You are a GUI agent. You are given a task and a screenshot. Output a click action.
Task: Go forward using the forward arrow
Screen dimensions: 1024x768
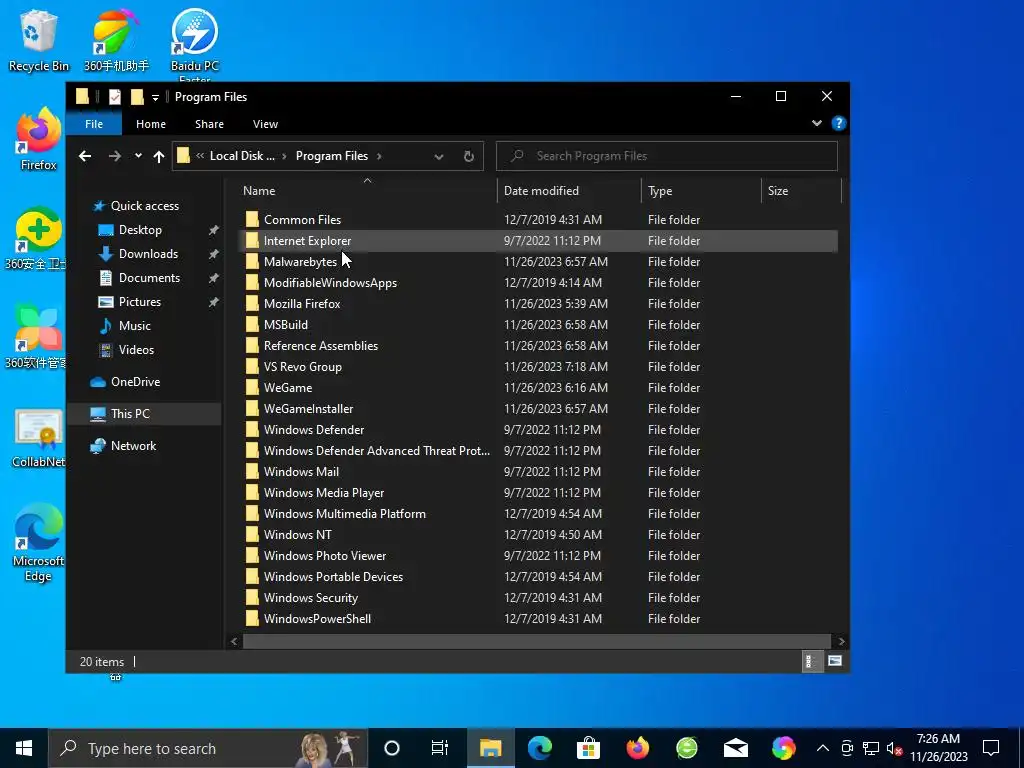[114, 156]
